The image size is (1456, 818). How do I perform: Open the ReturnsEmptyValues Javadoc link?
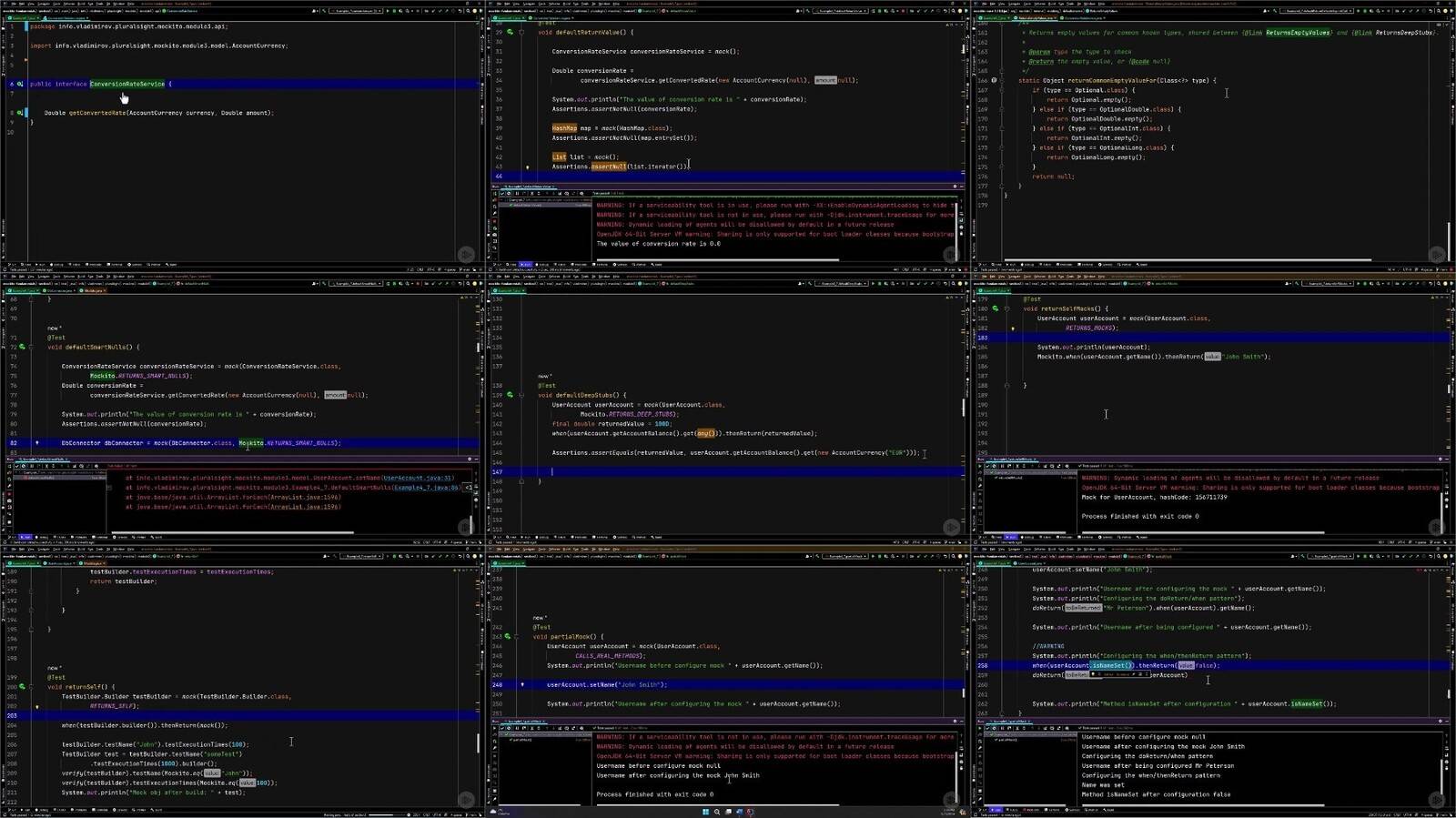click(1297, 32)
